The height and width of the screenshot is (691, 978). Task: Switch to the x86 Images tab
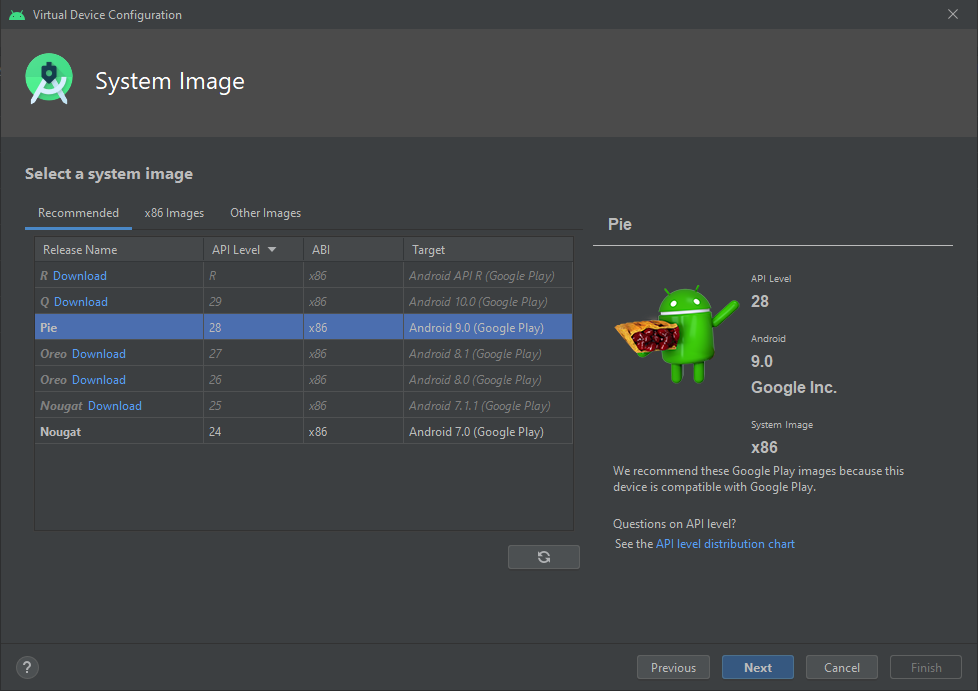(x=174, y=213)
